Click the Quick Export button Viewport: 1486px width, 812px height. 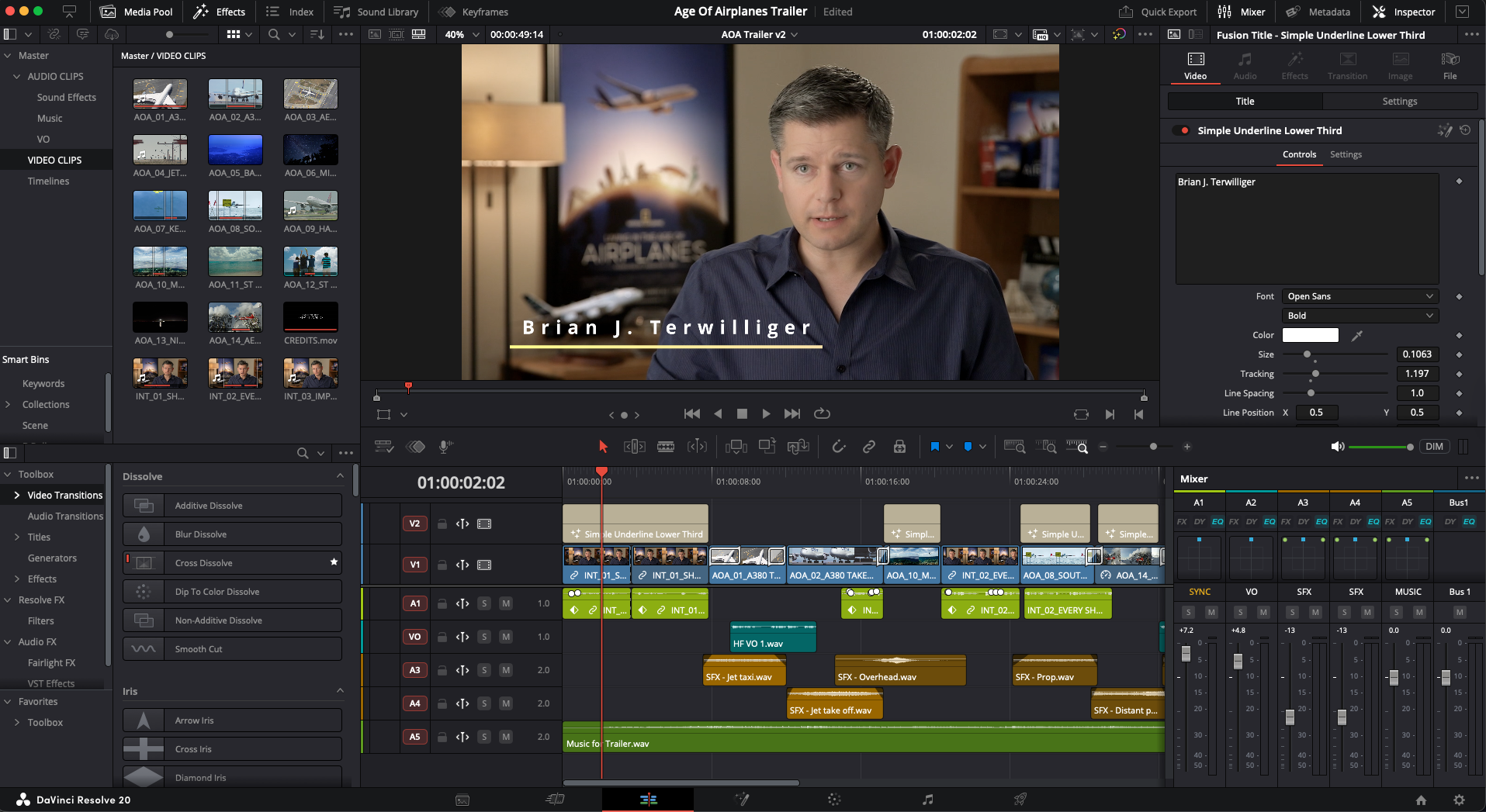[1158, 12]
